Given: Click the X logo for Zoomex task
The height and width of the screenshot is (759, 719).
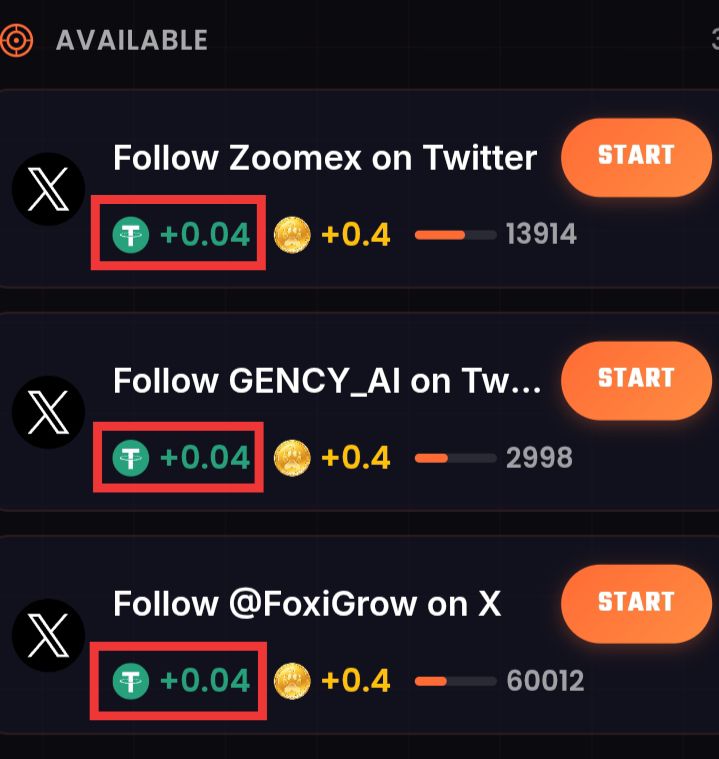Looking at the screenshot, I should coord(48,189).
